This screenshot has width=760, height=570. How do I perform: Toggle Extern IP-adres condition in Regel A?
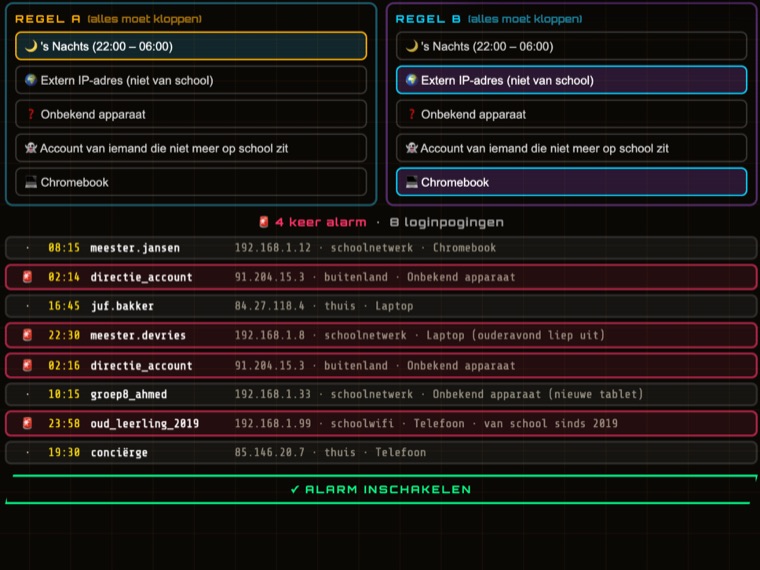click(190, 80)
